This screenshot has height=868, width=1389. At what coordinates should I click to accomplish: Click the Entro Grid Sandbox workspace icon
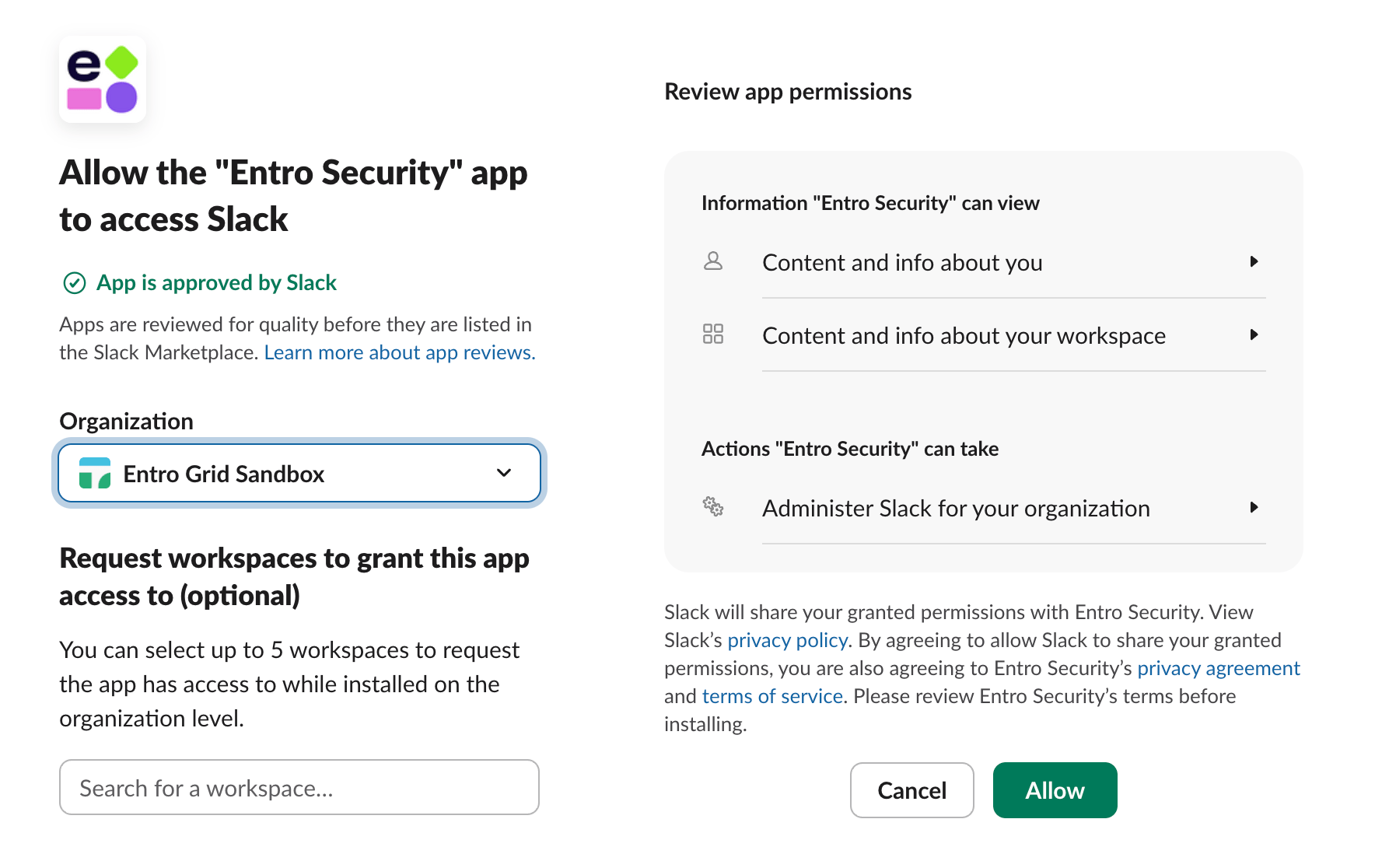pos(95,473)
